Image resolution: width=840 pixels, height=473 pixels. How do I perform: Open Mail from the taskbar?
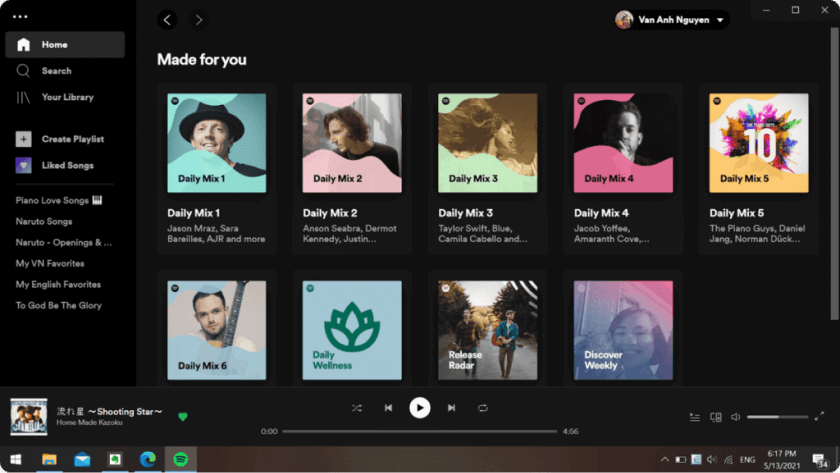point(82,460)
